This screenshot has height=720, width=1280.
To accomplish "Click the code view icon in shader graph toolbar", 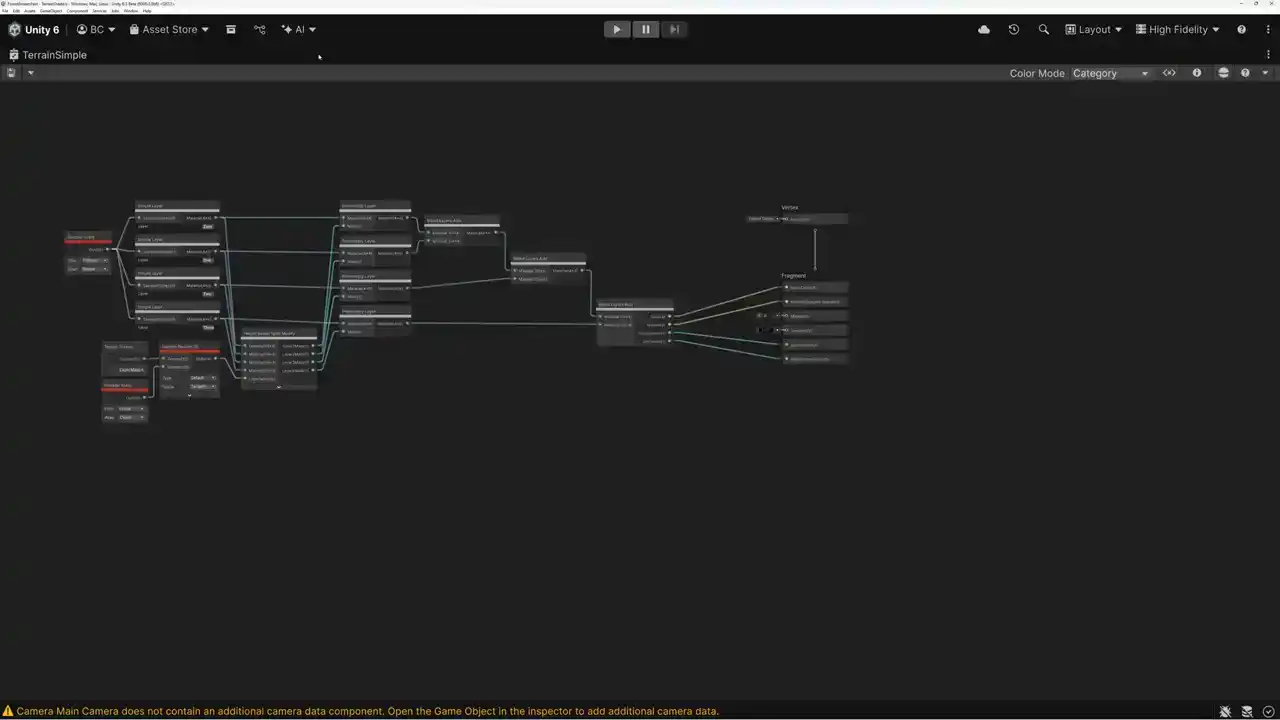I will click(1169, 72).
